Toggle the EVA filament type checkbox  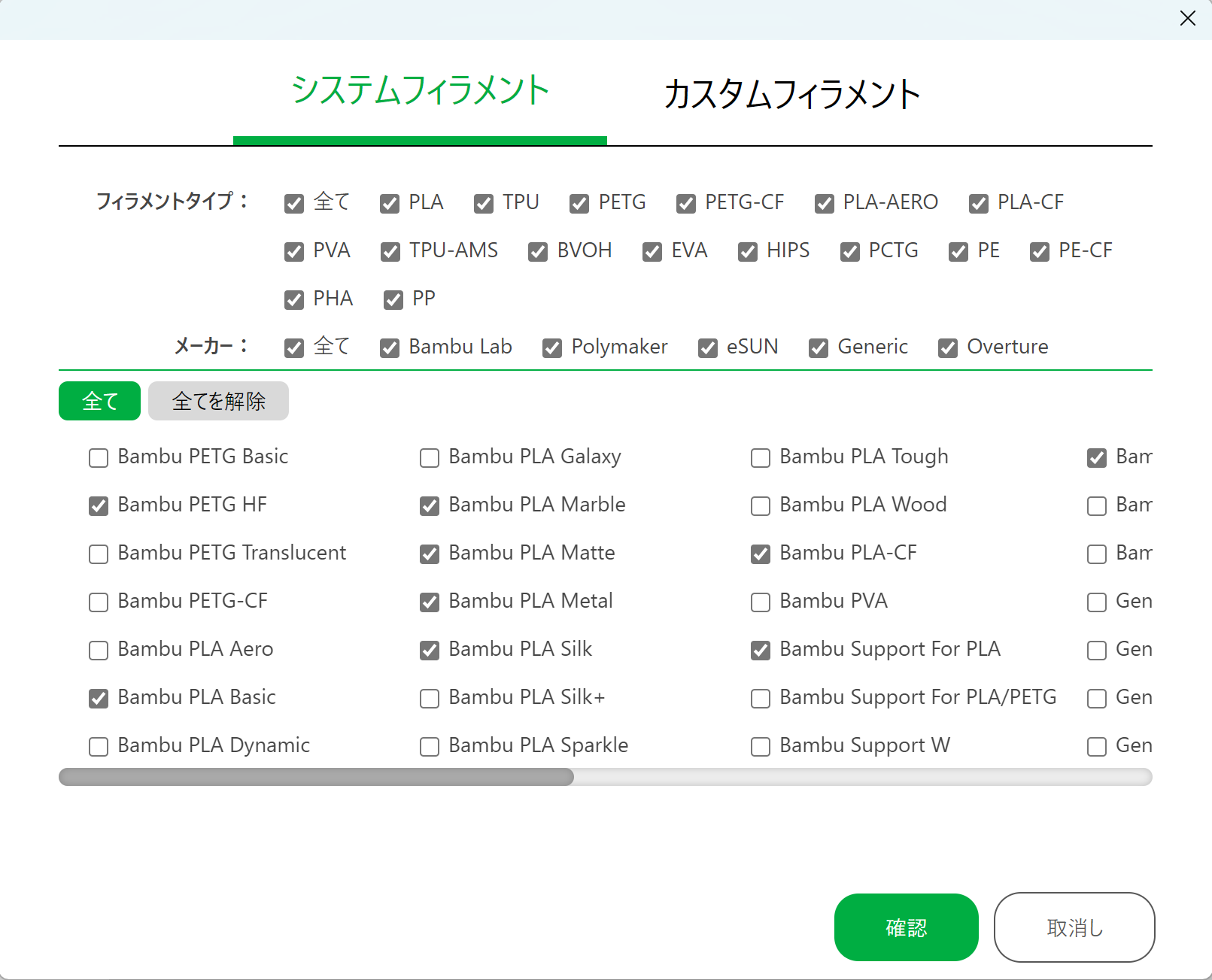652,251
